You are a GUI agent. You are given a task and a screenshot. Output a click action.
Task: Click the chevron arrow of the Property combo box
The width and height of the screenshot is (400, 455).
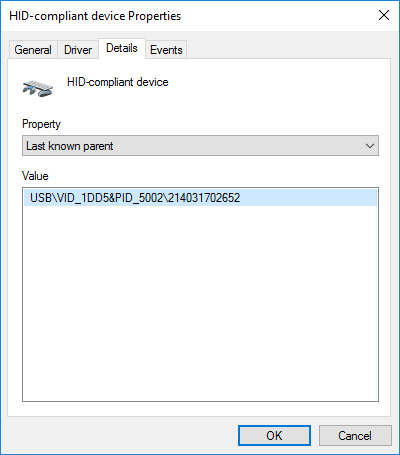coord(369,146)
